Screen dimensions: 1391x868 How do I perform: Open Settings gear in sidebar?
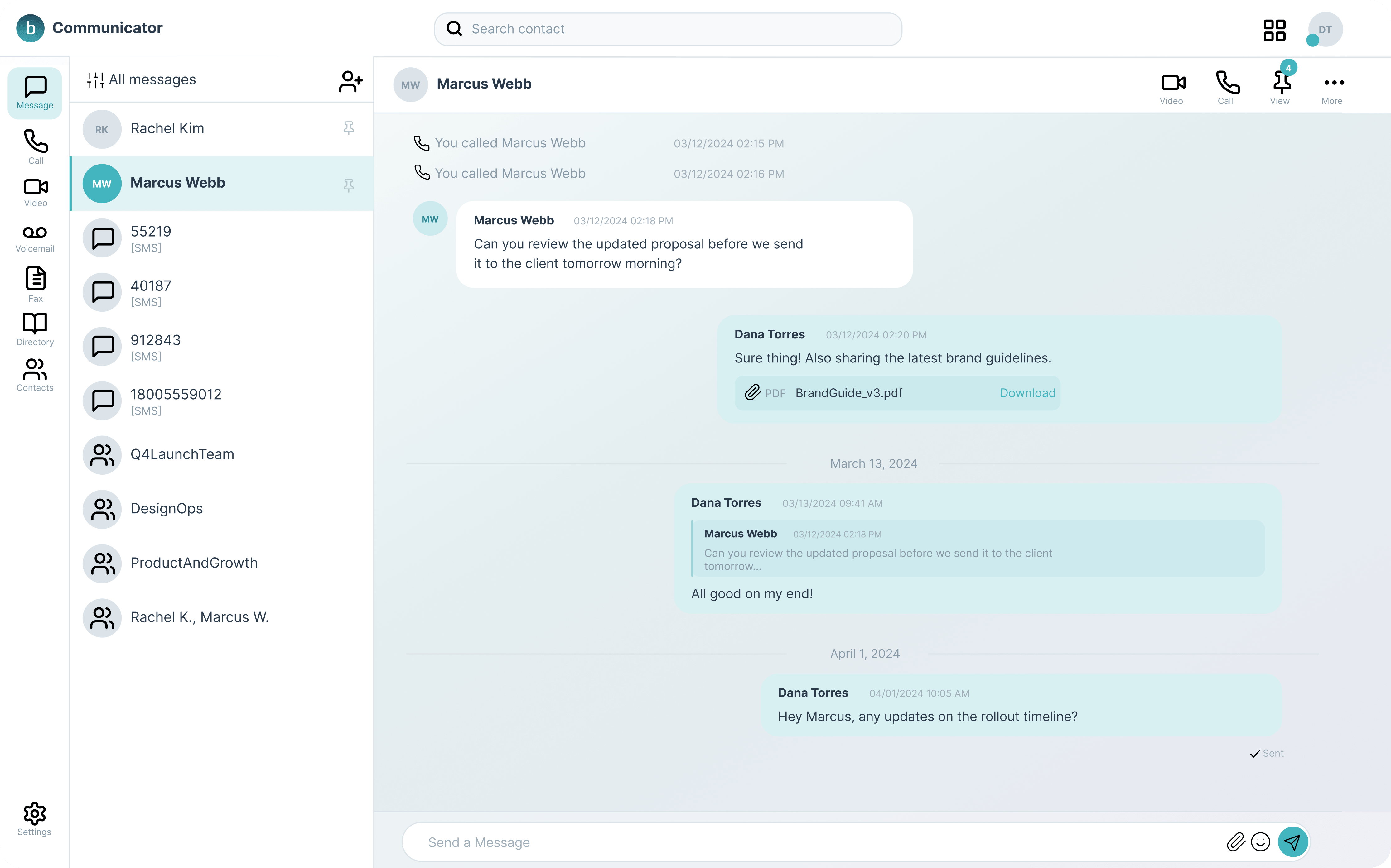click(x=35, y=819)
